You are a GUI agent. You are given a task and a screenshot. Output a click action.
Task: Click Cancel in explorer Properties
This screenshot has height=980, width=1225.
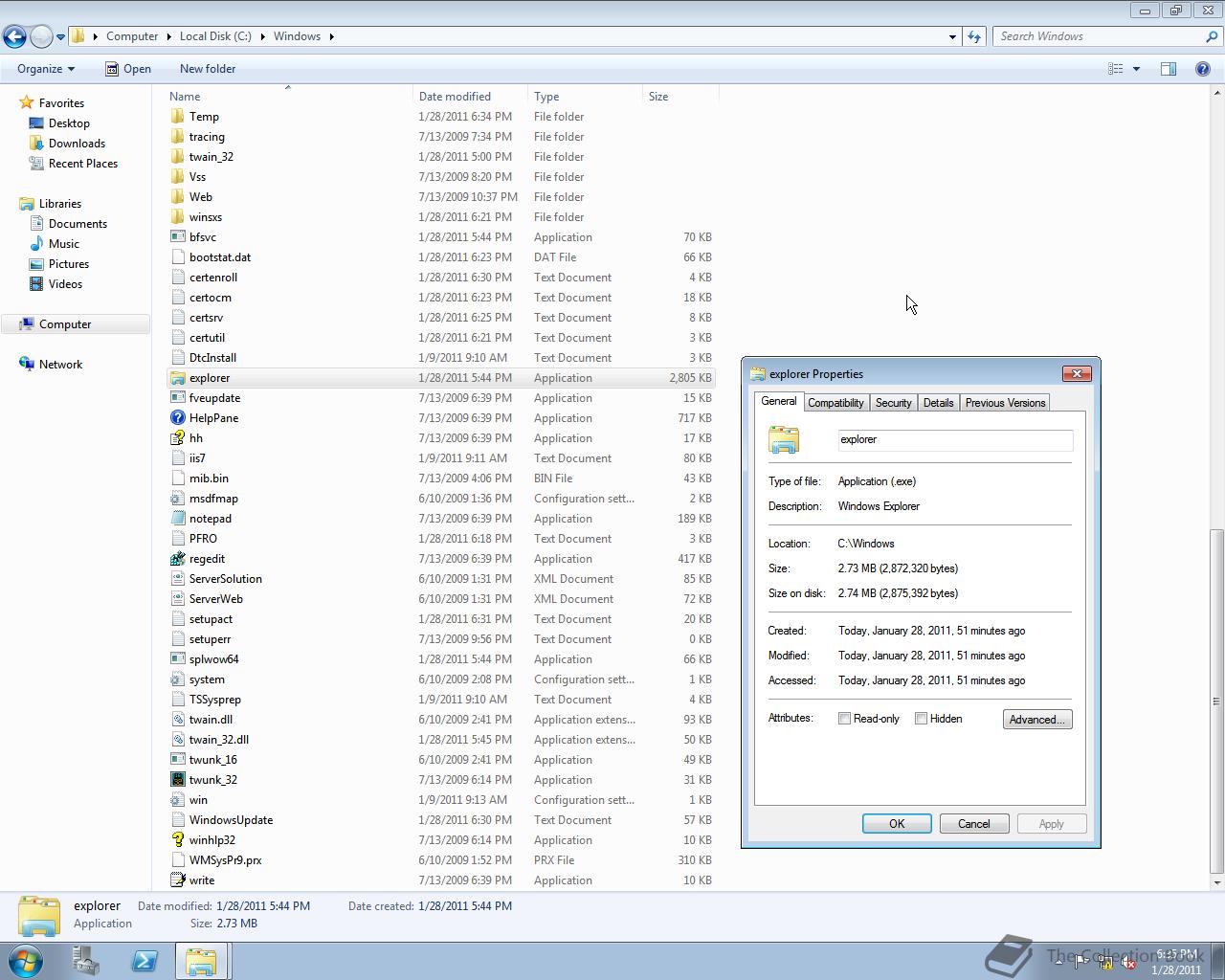(974, 824)
